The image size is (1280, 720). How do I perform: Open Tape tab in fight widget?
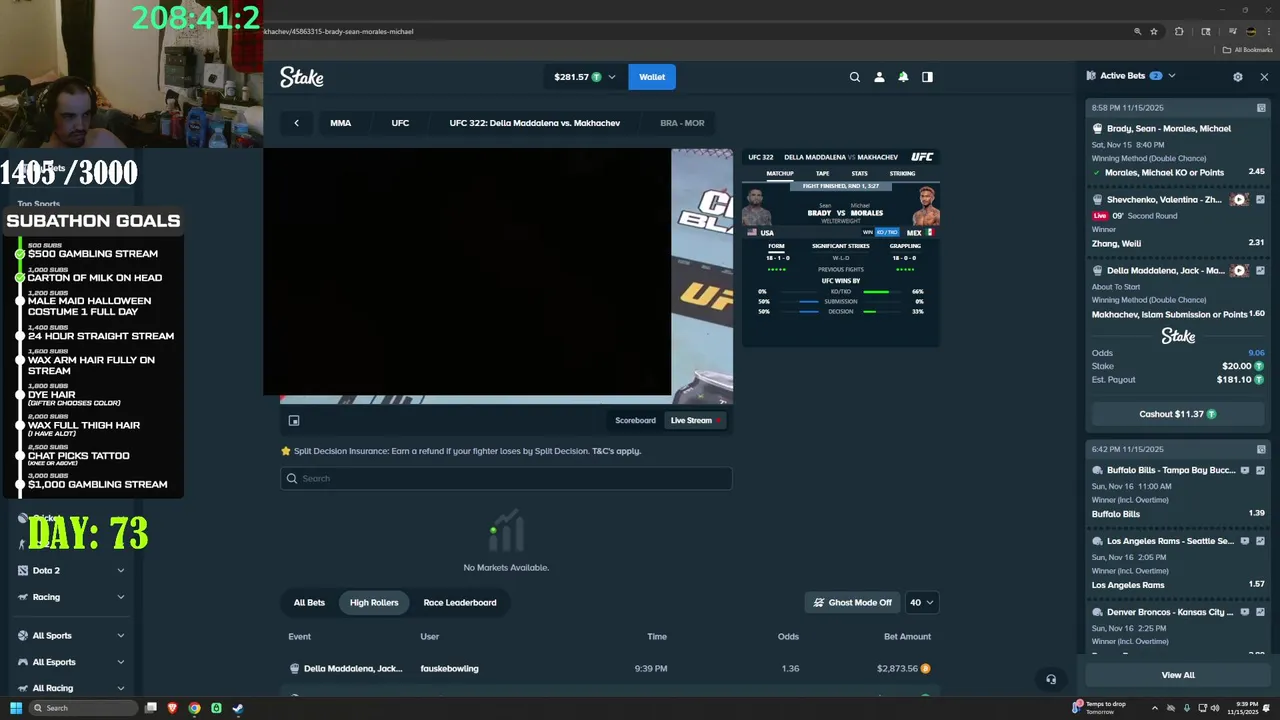(x=822, y=173)
